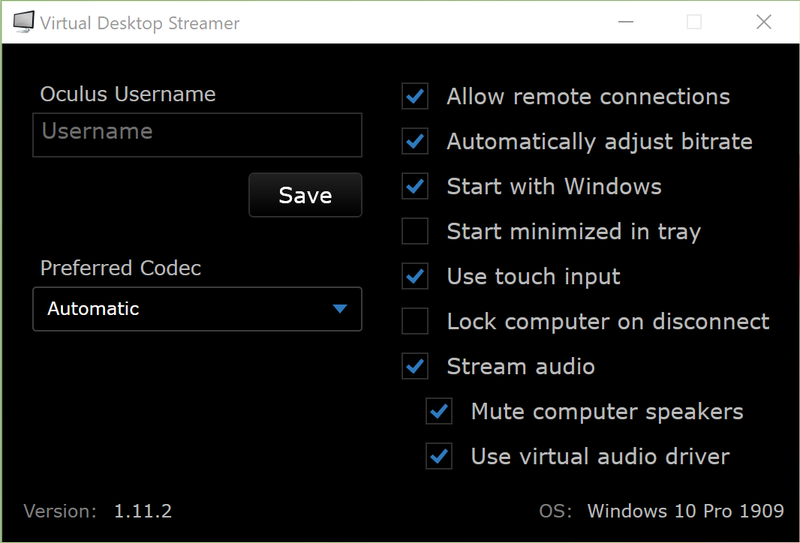
Task: Close the Virtual Desktop Streamer window
Action: 763,22
